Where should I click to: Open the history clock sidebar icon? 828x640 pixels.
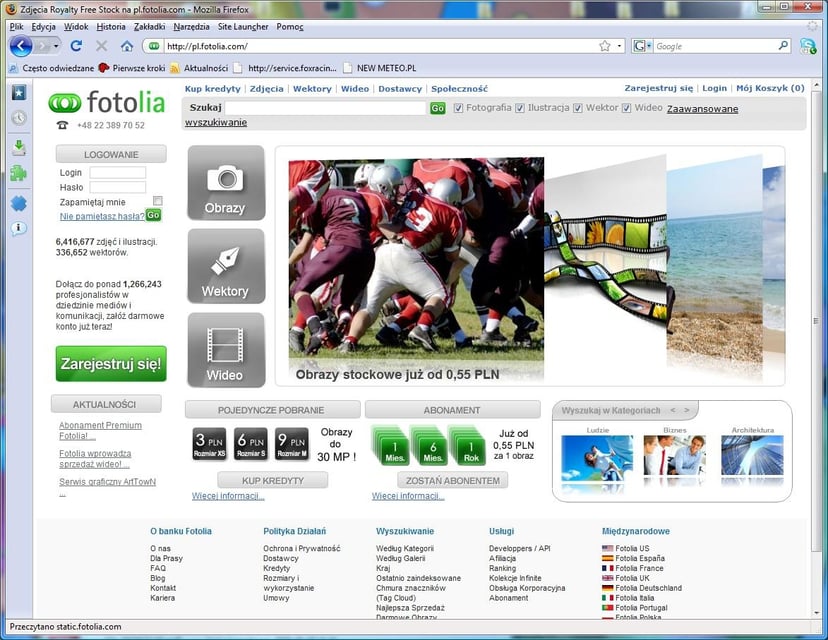click(19, 117)
